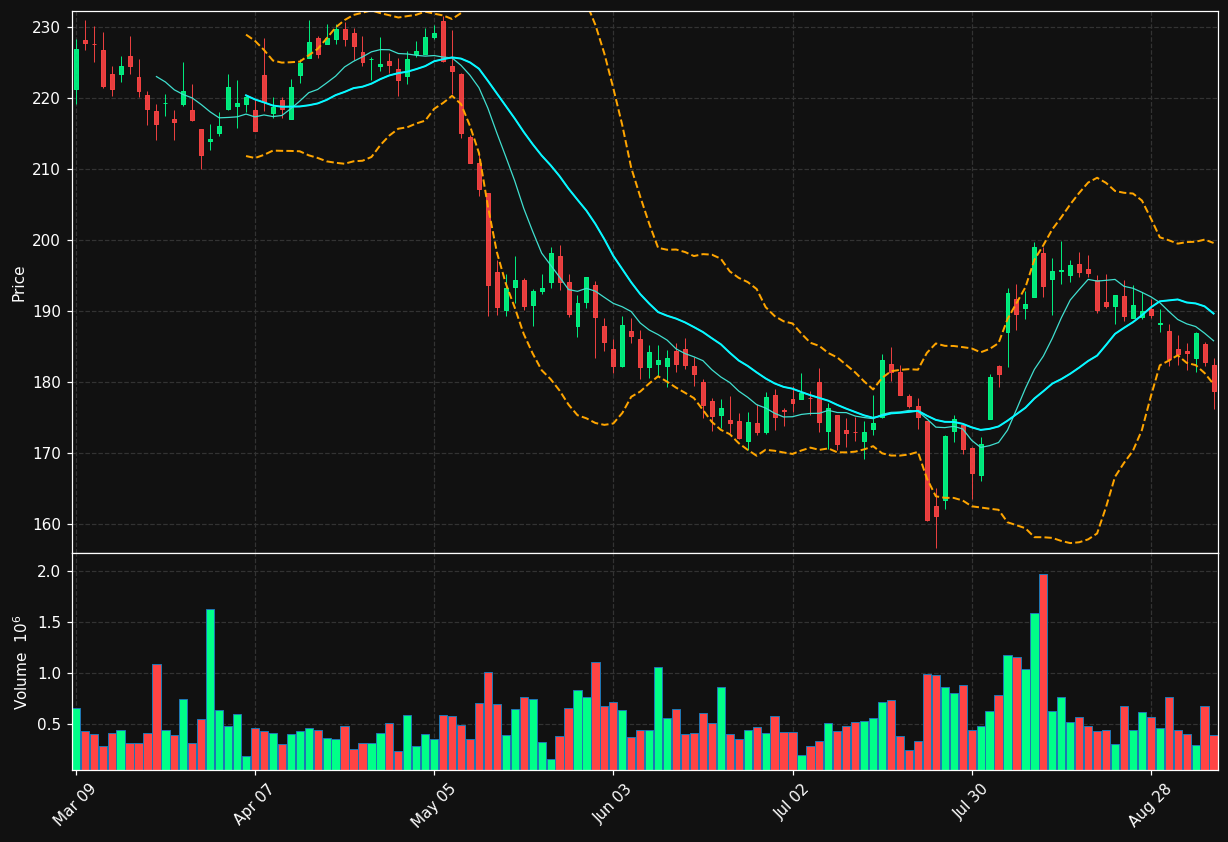Image resolution: width=1228 pixels, height=842 pixels.
Task: Click the "Jul 30" date label
Action: tap(972, 802)
